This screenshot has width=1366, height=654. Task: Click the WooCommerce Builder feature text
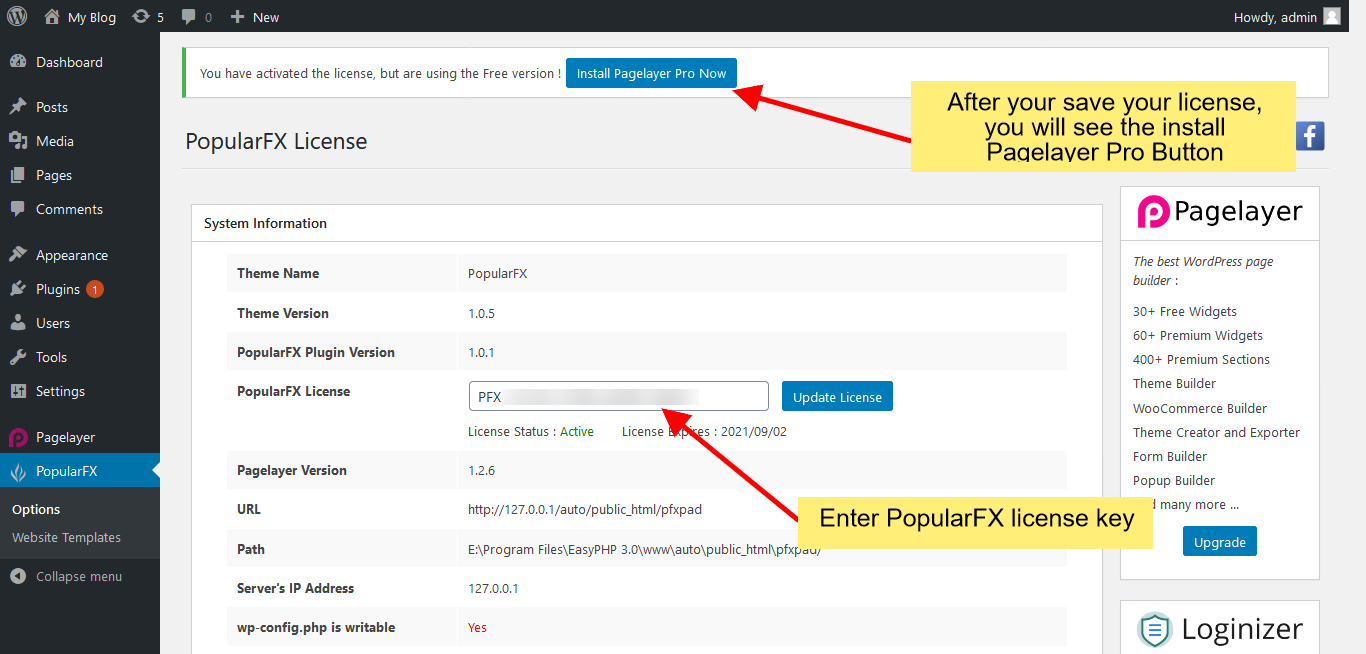click(1200, 408)
